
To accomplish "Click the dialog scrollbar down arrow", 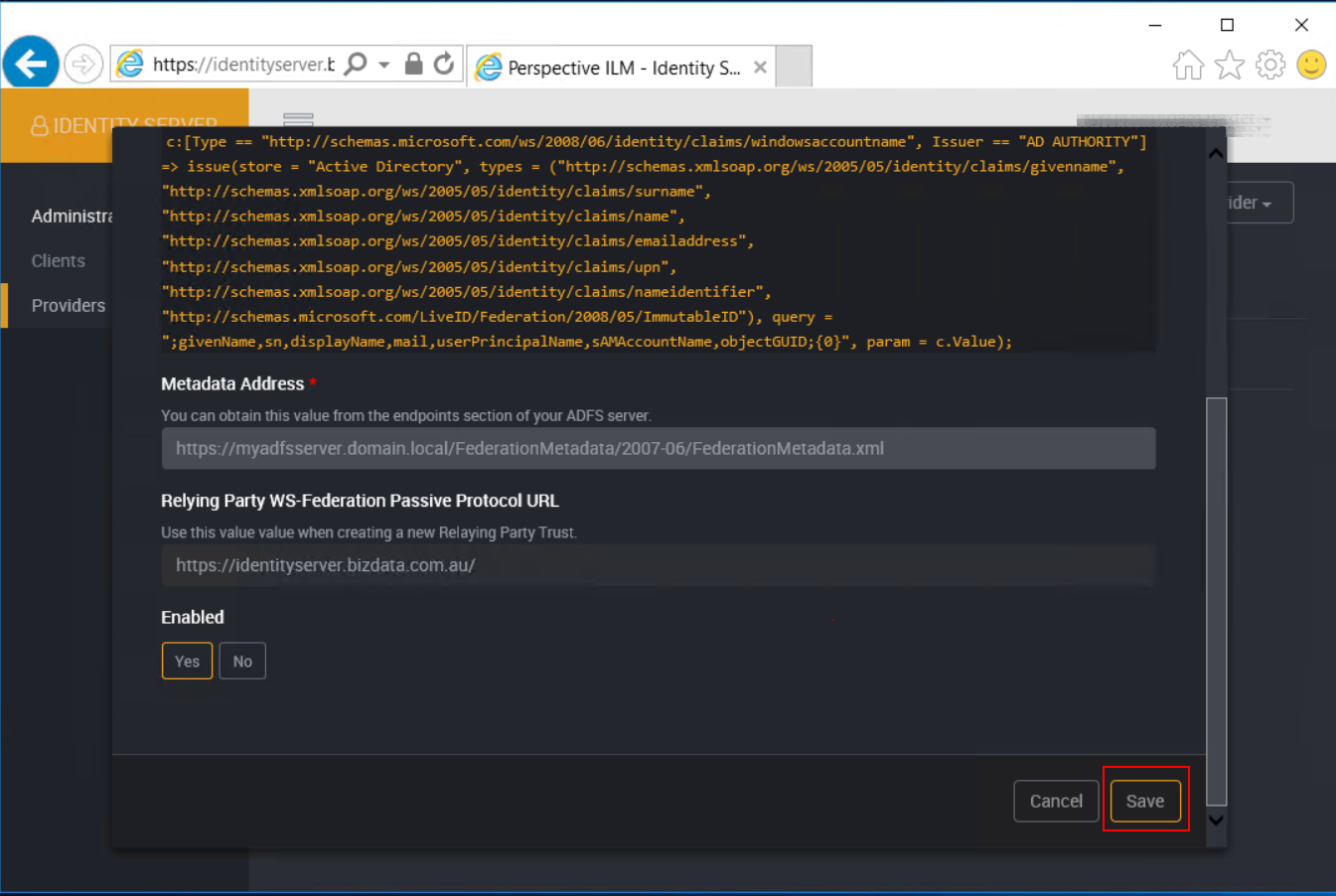I will coord(1216,821).
